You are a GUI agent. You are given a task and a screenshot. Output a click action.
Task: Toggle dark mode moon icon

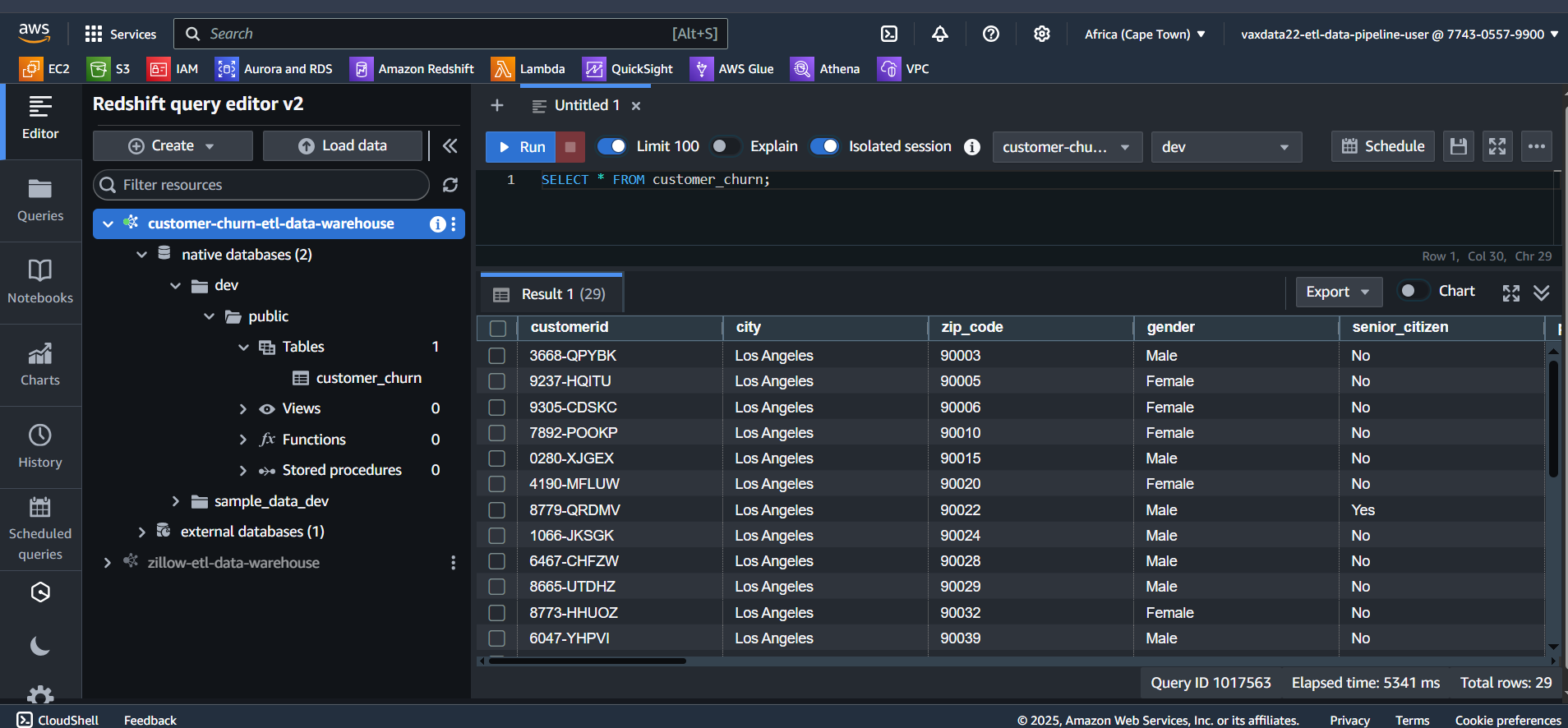[40, 647]
